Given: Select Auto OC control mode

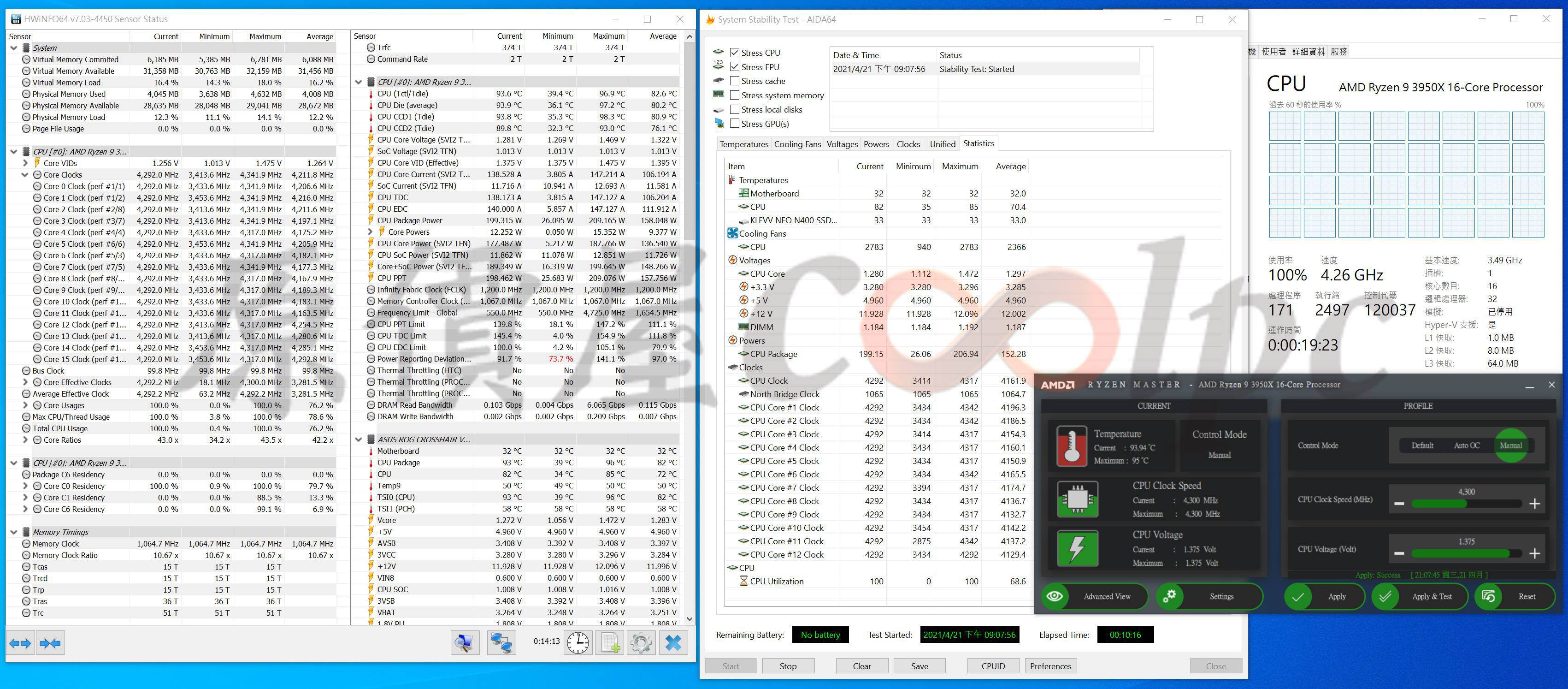Looking at the screenshot, I should coord(1467,445).
